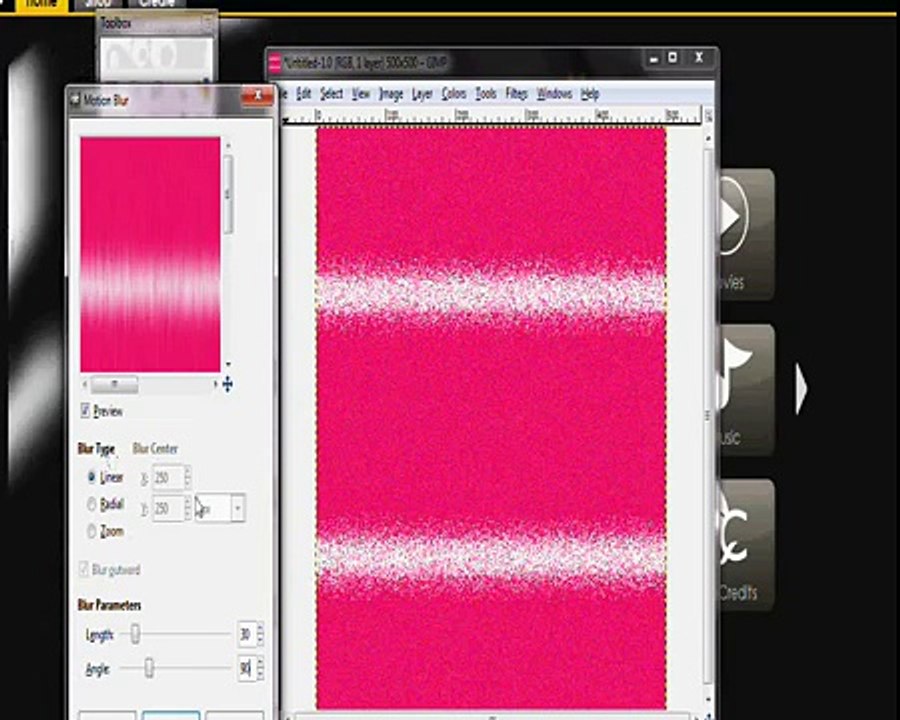Screen dimensions: 900x720
Task: Switch to the Home tab
Action: [41, 5]
